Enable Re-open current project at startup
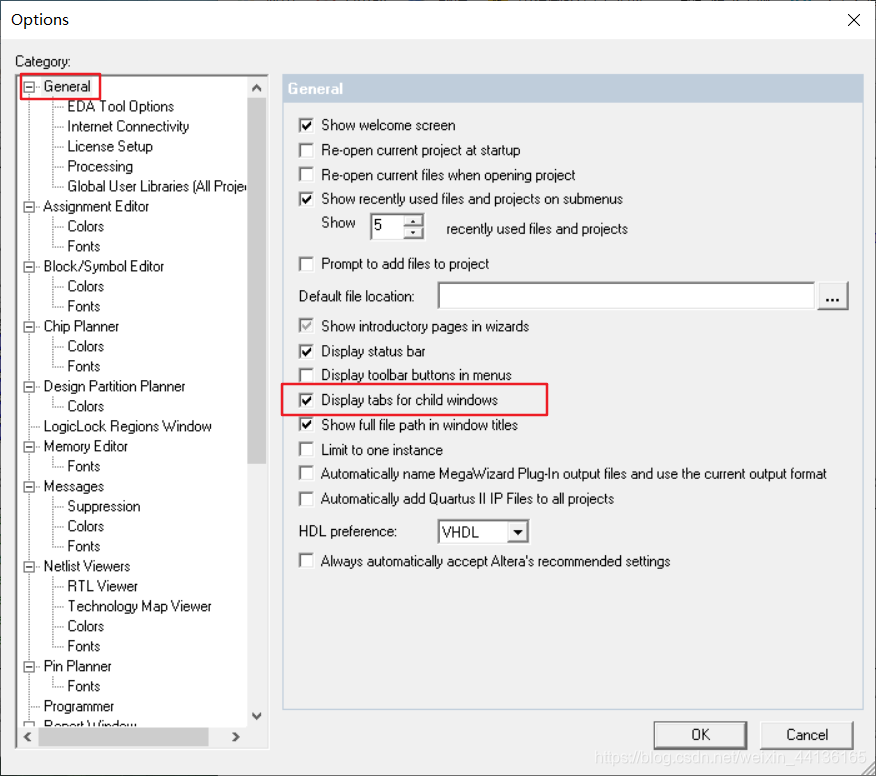The width and height of the screenshot is (876, 776). click(x=306, y=150)
